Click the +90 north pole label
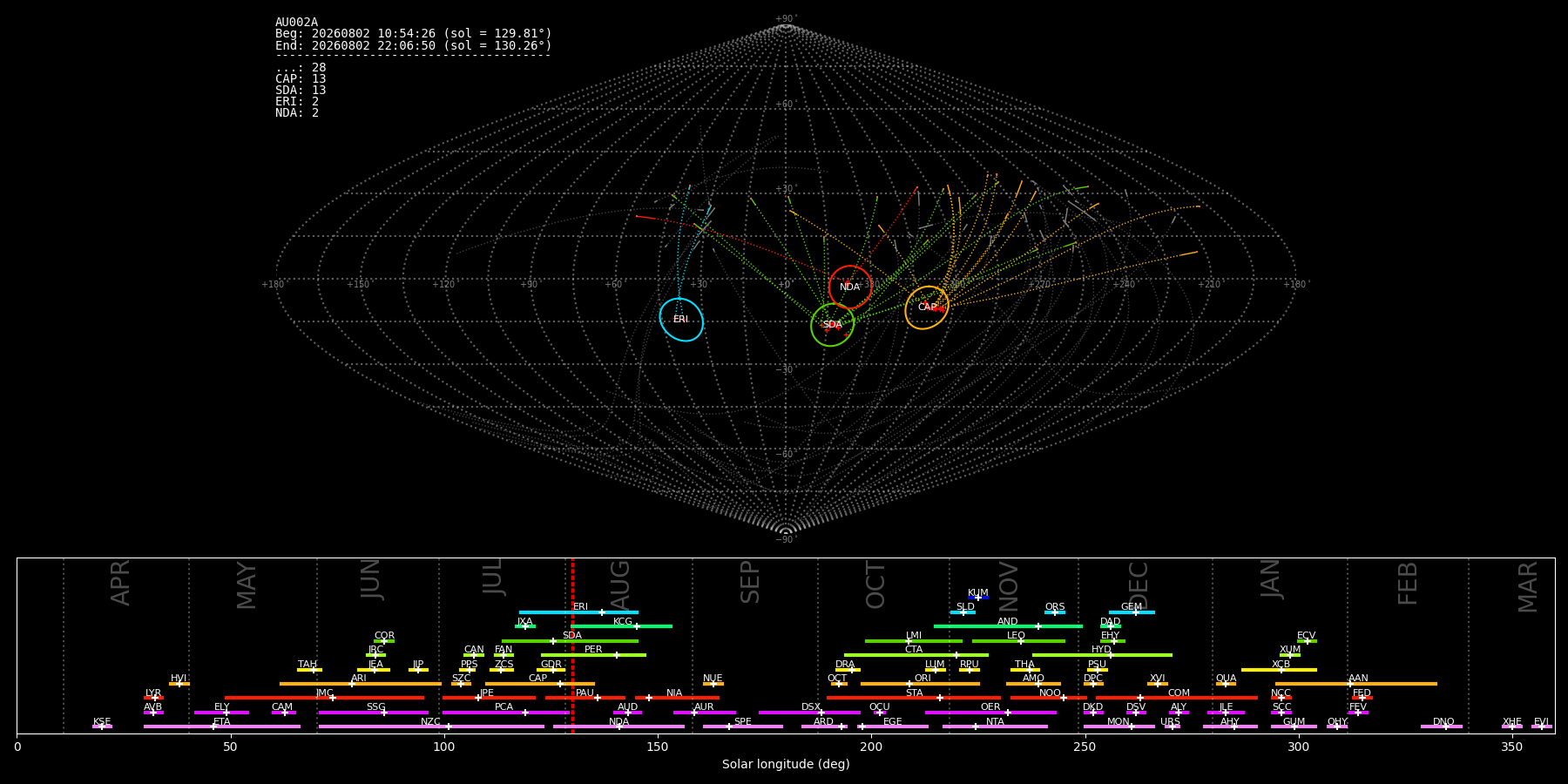This screenshot has height=784, width=1568. point(785,19)
